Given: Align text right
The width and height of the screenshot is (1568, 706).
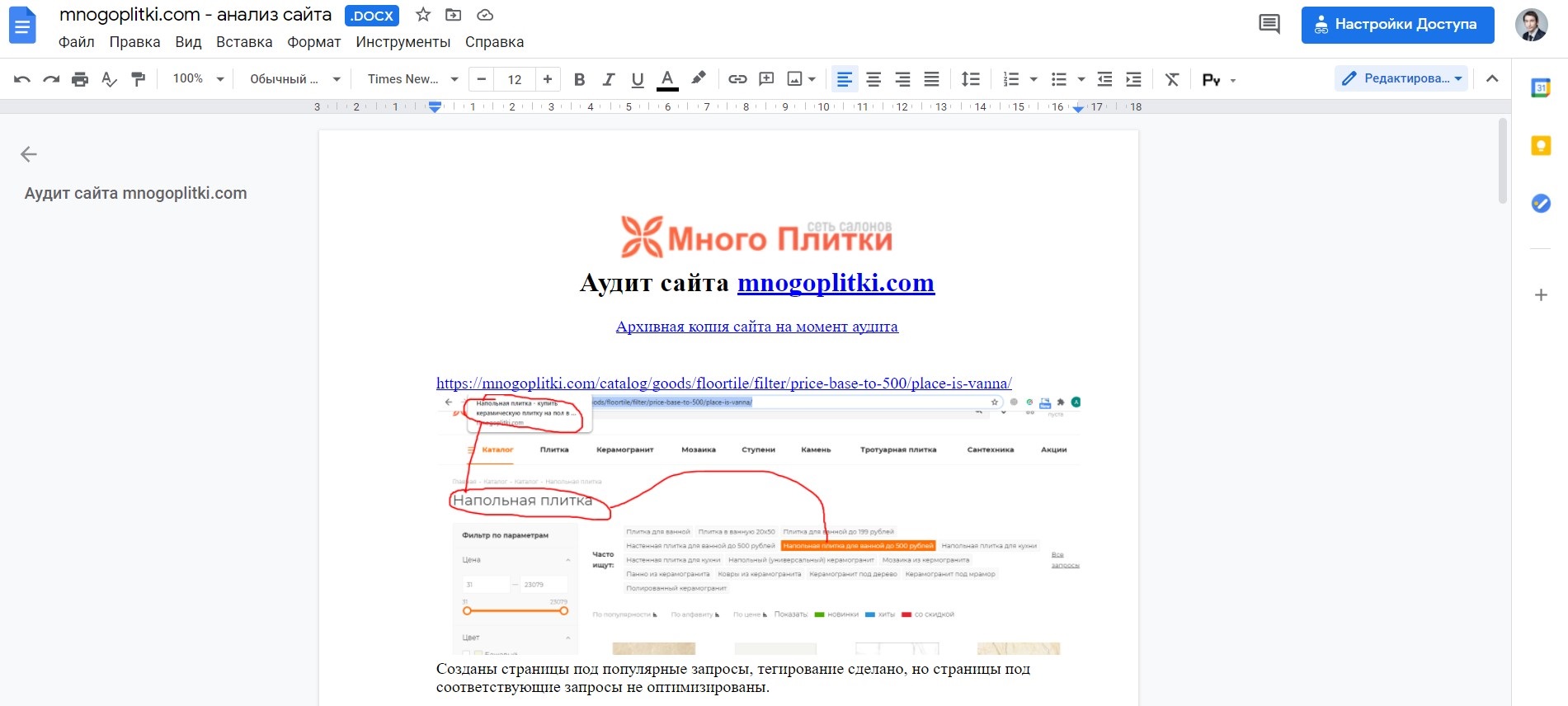Looking at the screenshot, I should [x=902, y=79].
